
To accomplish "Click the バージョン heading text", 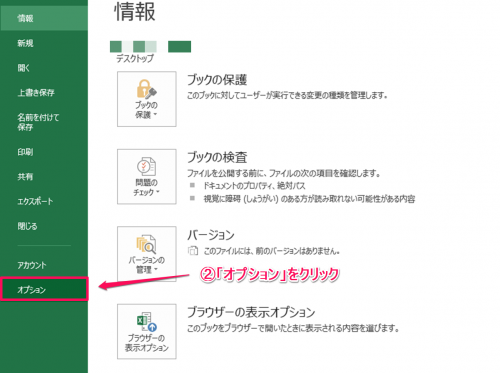I will tap(211, 235).
